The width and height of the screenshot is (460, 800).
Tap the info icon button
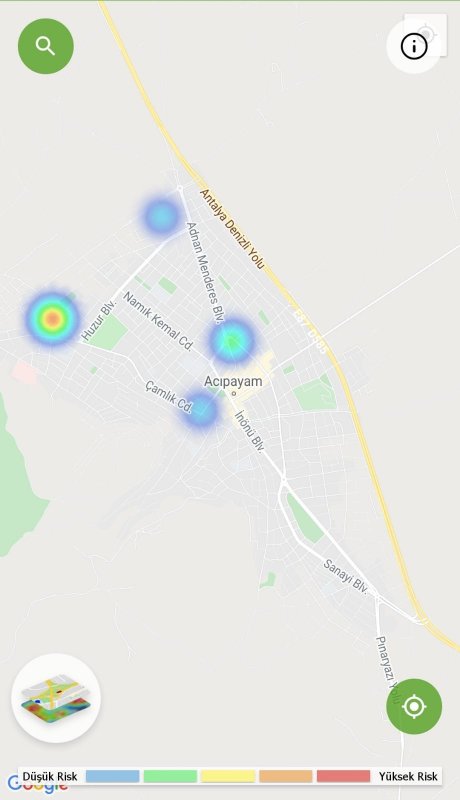(414, 47)
